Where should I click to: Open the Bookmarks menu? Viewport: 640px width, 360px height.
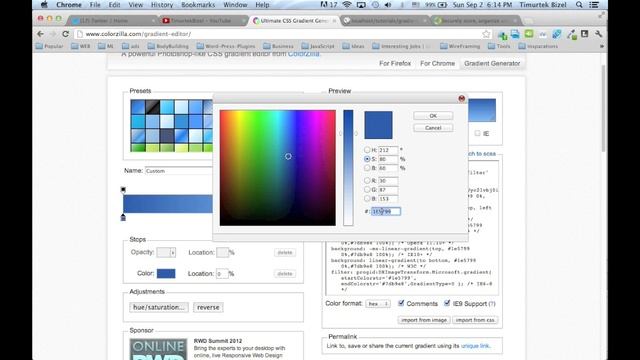pos(198,5)
